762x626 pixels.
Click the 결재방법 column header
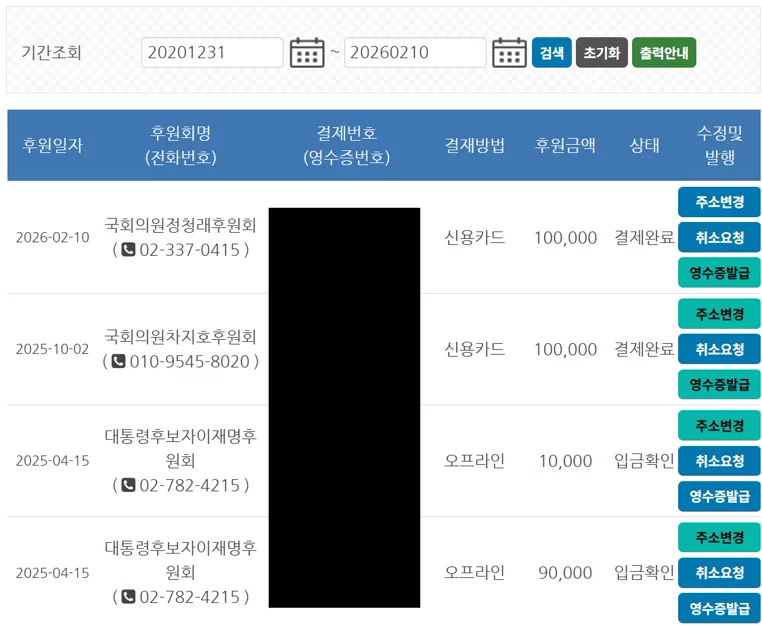click(x=475, y=145)
